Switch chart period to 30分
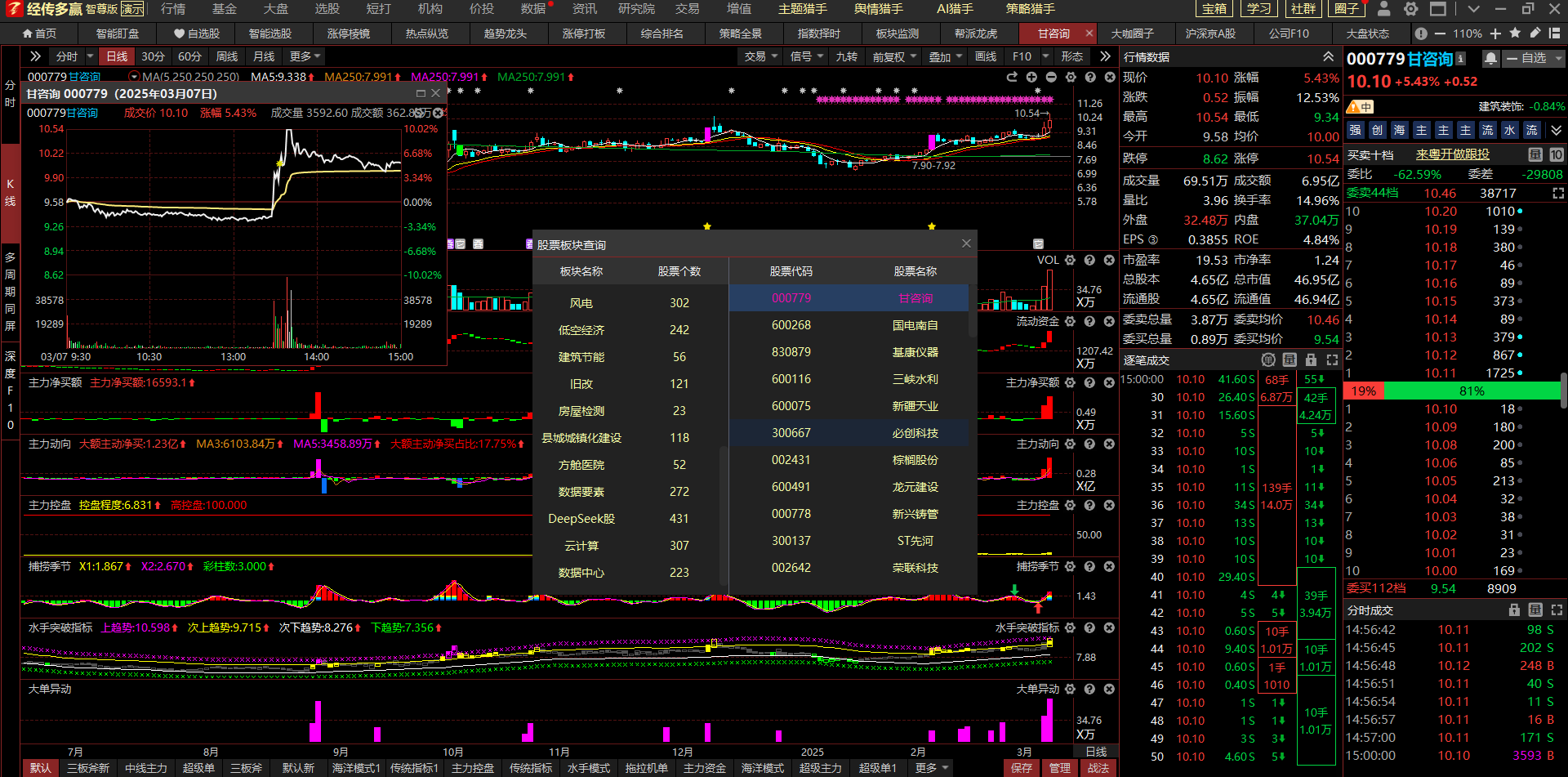 (x=153, y=56)
